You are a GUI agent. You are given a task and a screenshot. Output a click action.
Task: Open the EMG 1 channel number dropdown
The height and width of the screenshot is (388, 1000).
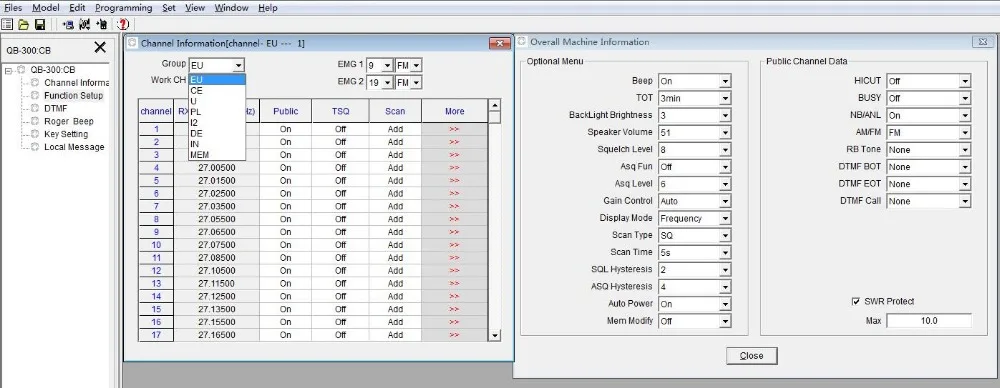click(387, 65)
